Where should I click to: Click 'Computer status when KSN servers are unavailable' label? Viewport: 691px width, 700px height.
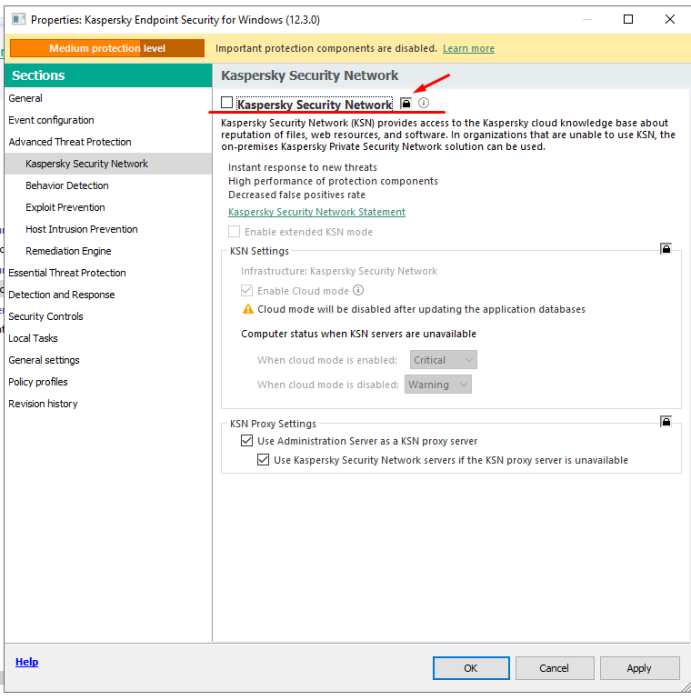tap(358, 333)
